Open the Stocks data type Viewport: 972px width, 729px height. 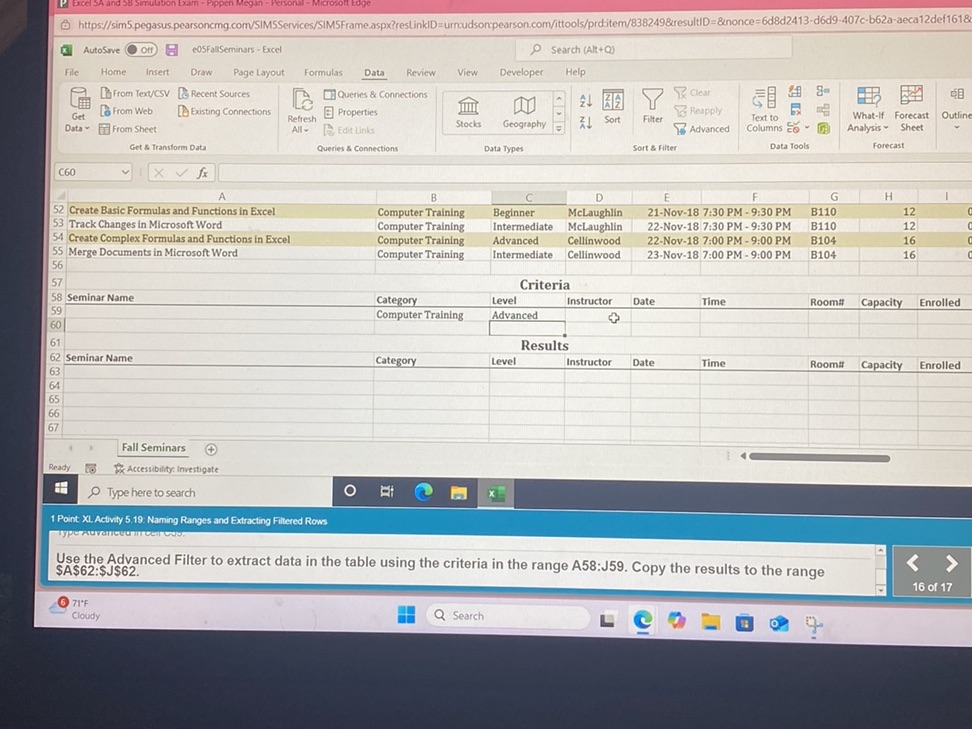click(467, 108)
